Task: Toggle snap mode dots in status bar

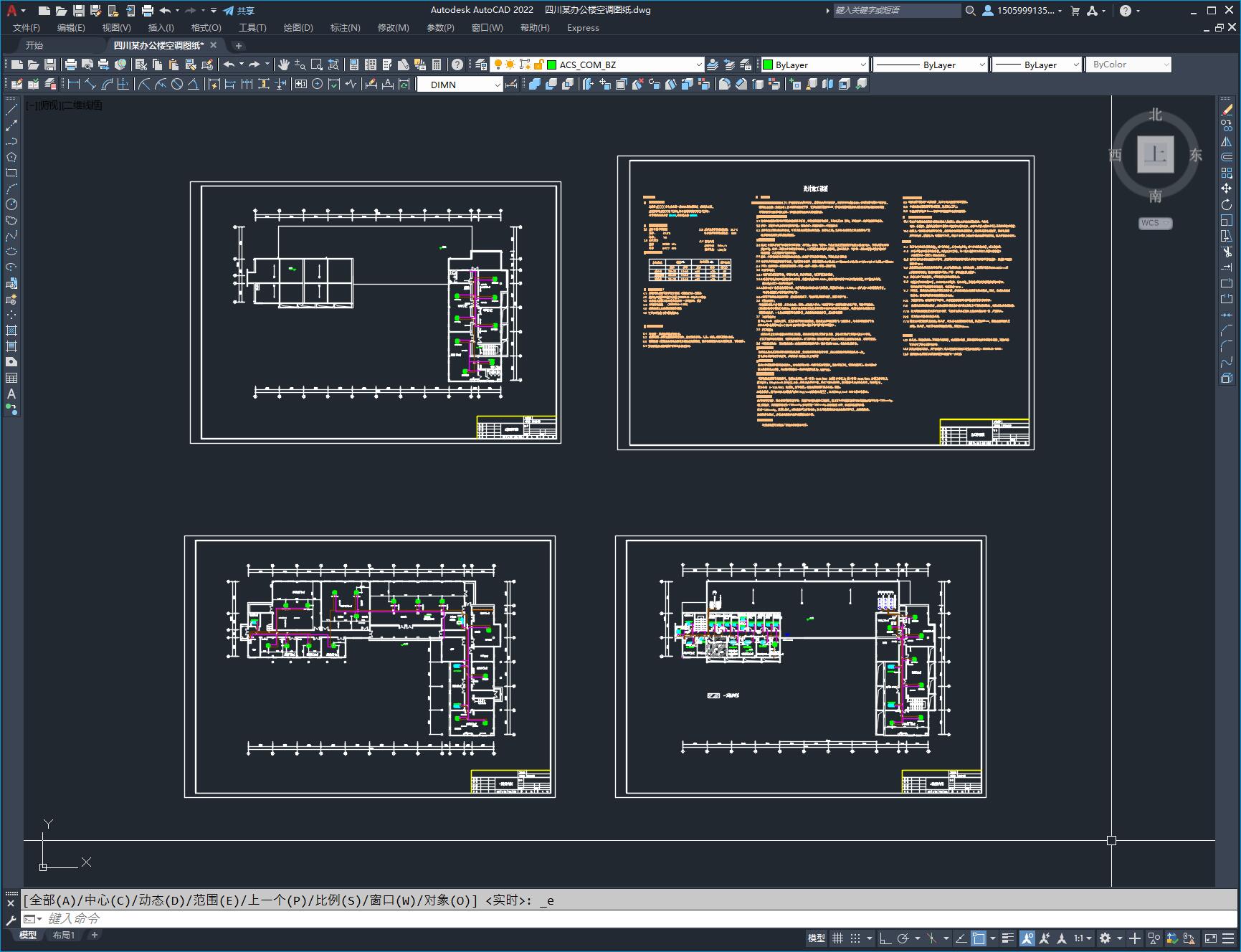Action: coord(855,938)
